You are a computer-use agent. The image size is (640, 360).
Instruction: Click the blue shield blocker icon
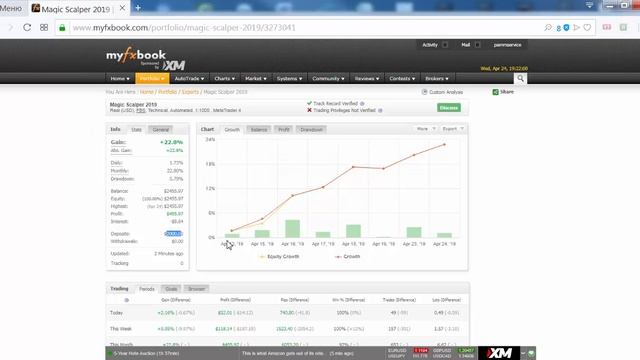566,27
